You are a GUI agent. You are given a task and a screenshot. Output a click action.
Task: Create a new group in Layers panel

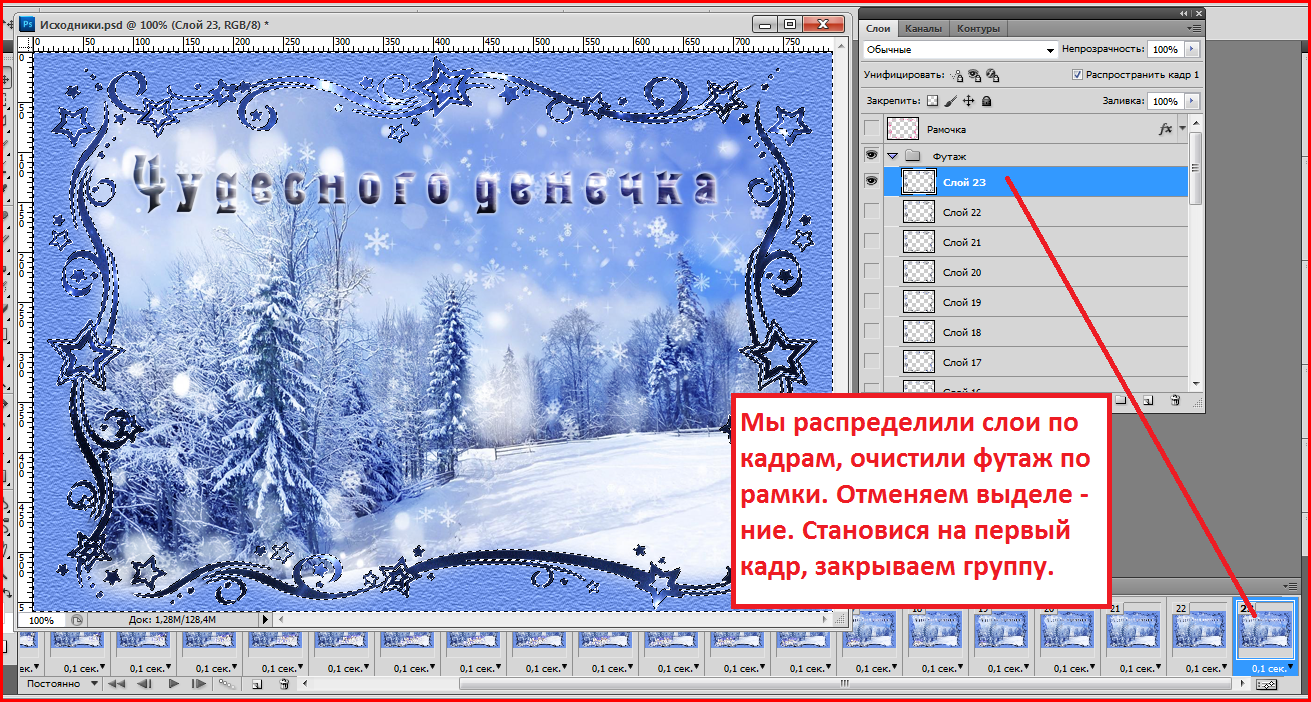1123,400
